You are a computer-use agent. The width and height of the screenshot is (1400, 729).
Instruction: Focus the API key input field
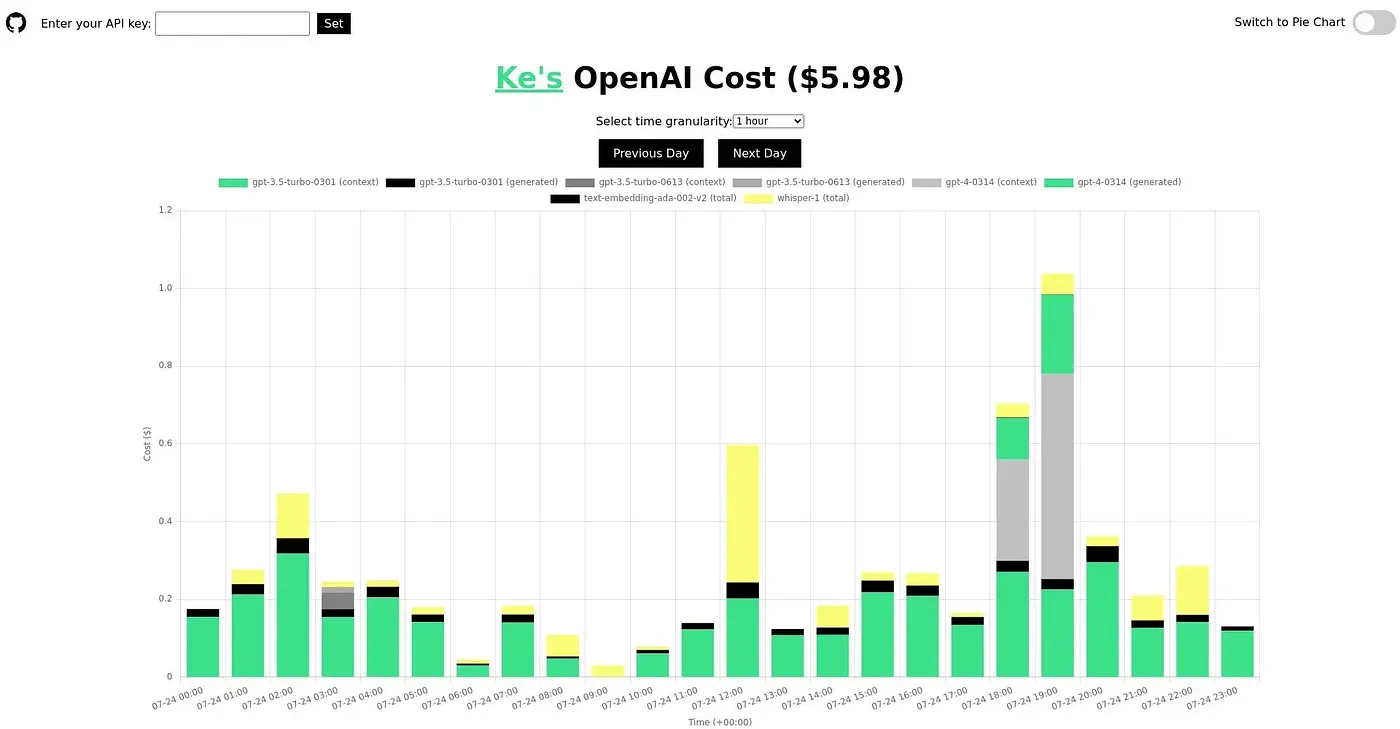[x=233, y=23]
